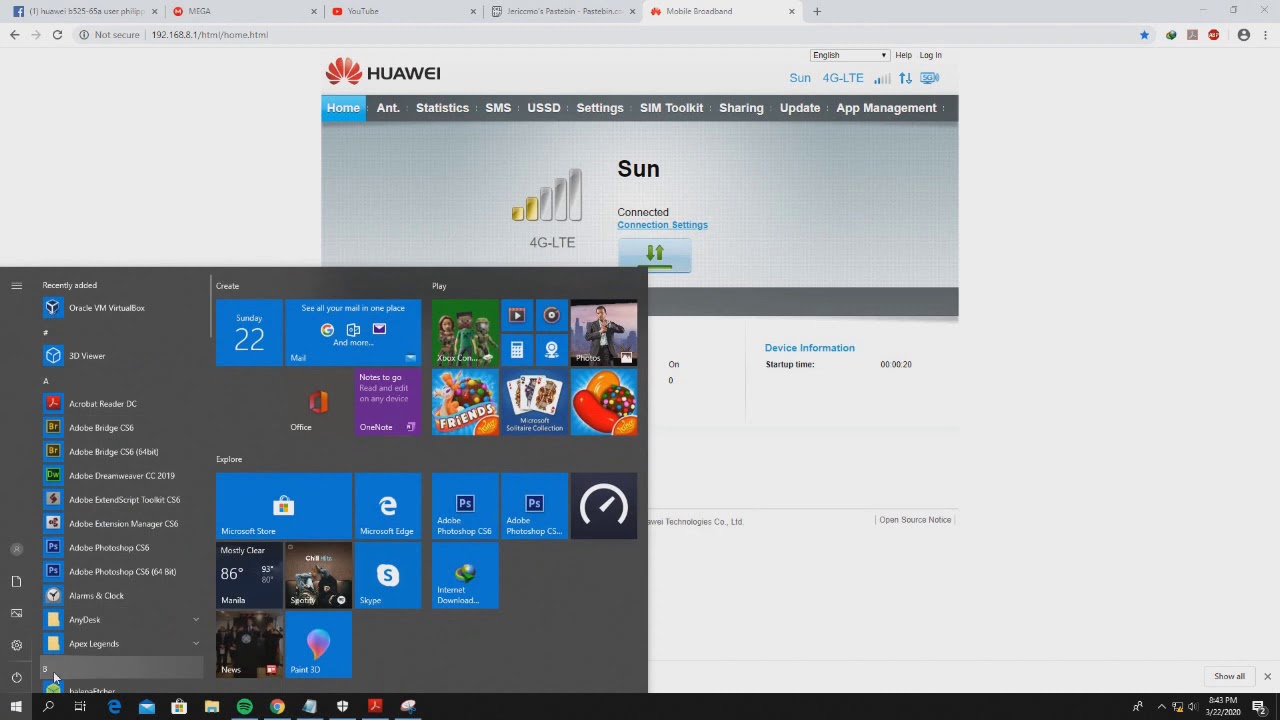Open the Skype tile
1280x720 pixels.
click(388, 575)
